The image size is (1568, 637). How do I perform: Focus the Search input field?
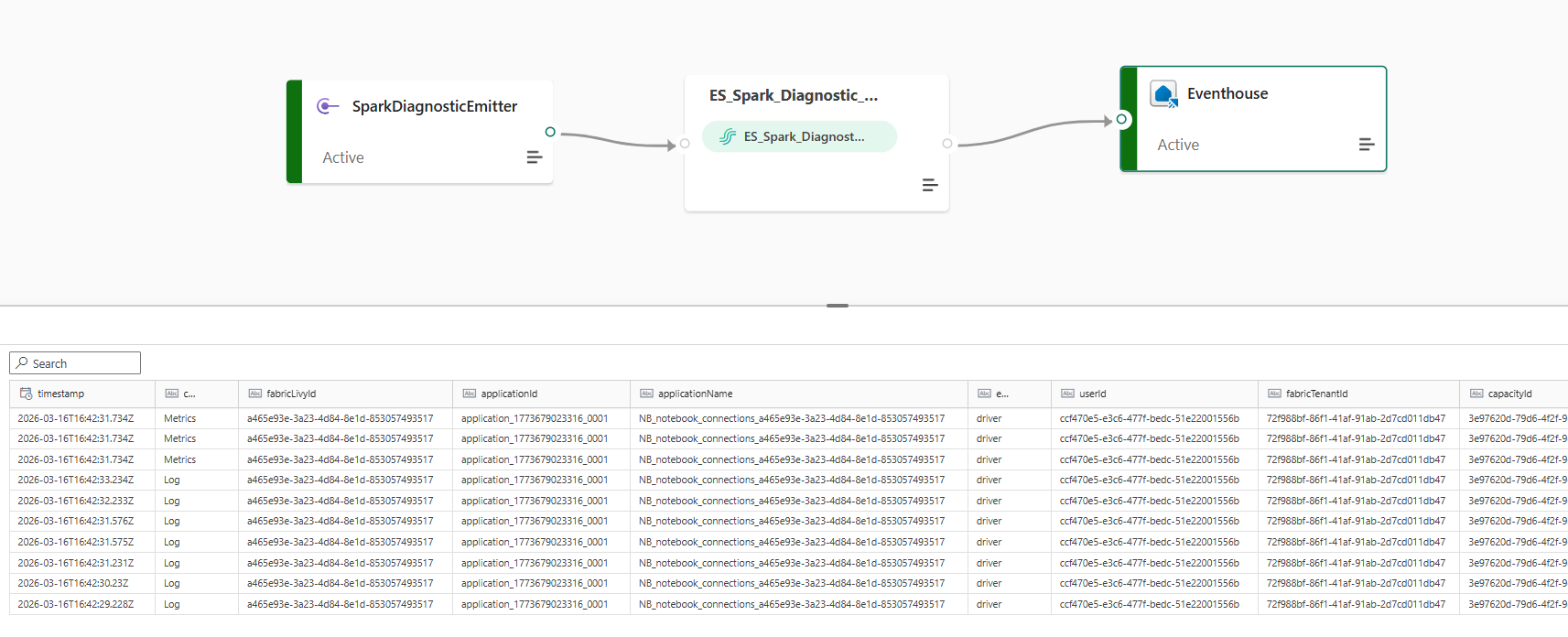pos(75,363)
